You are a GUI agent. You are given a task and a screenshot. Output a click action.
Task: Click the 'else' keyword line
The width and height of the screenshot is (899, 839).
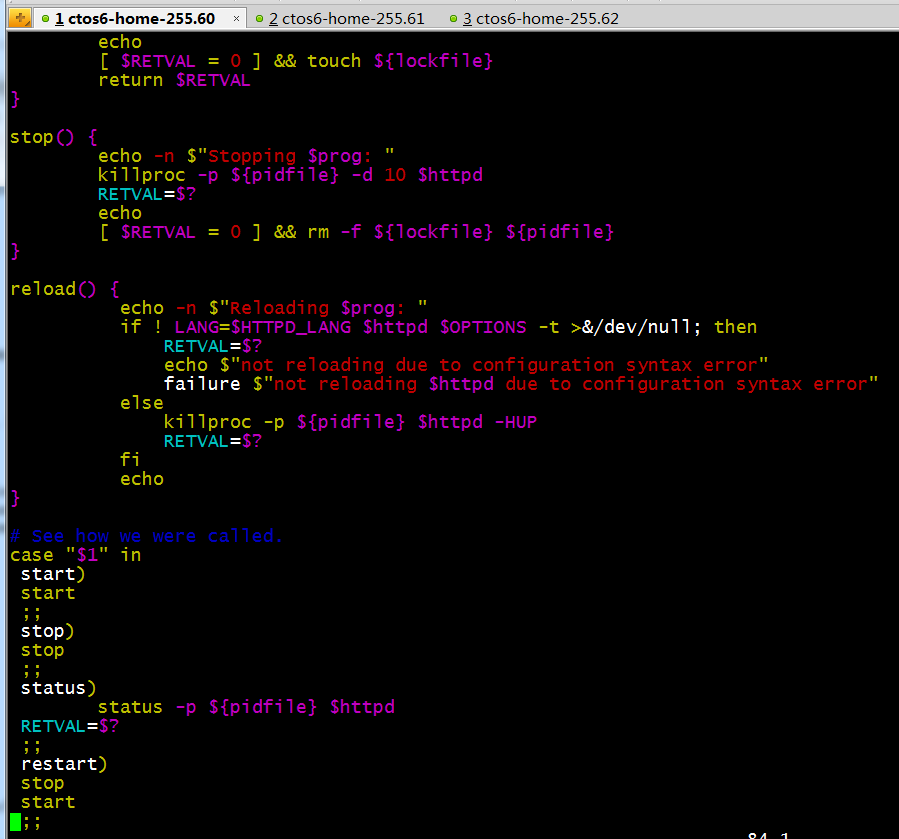tap(142, 403)
